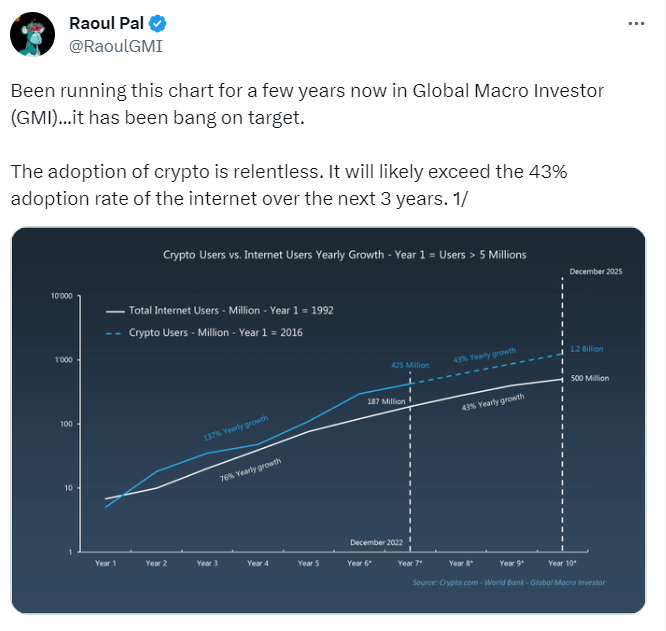The height and width of the screenshot is (631, 666).
Task: Click the 425 Million data label
Action: coord(410,366)
